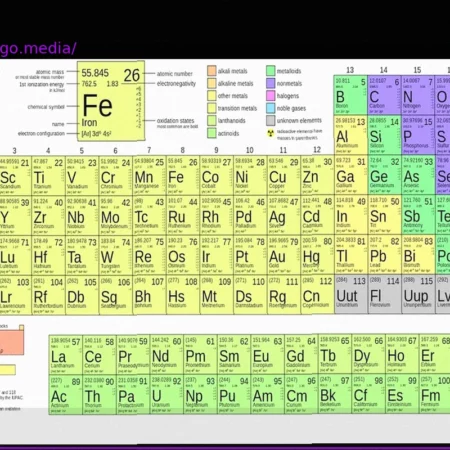Click the metalloids green legend swatch
Image resolution: width=450 pixels, height=450 pixels.
(271, 71)
